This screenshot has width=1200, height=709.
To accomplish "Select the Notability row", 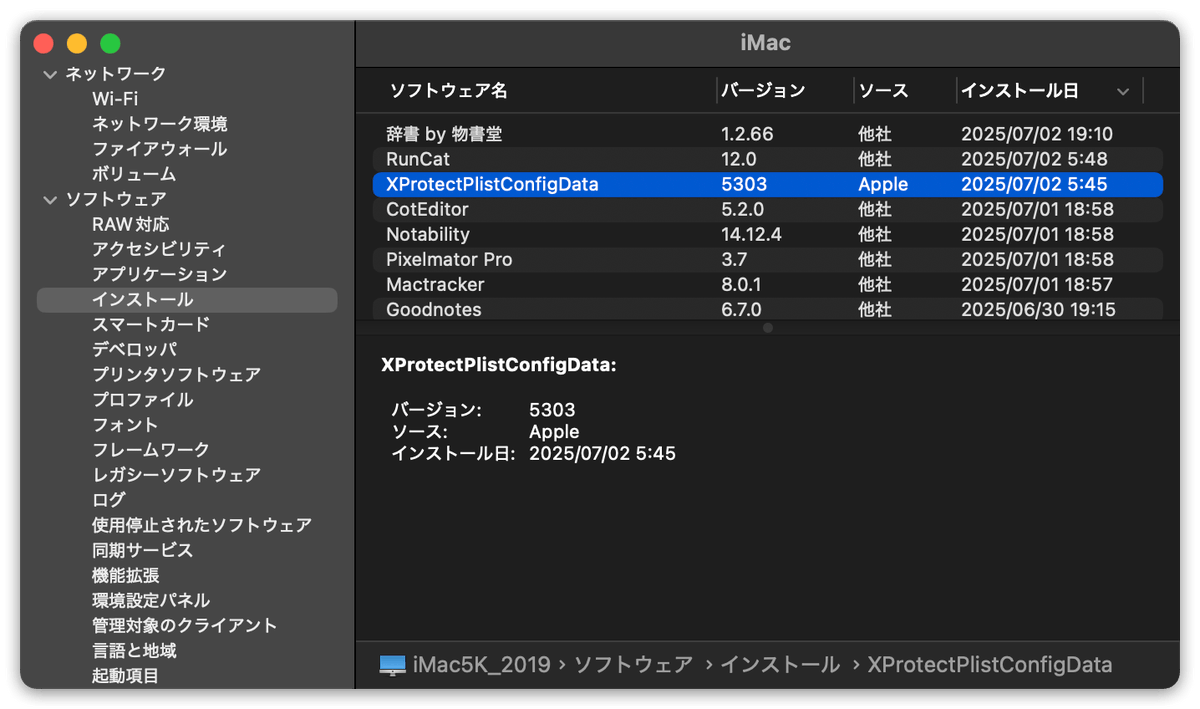I will coord(767,234).
